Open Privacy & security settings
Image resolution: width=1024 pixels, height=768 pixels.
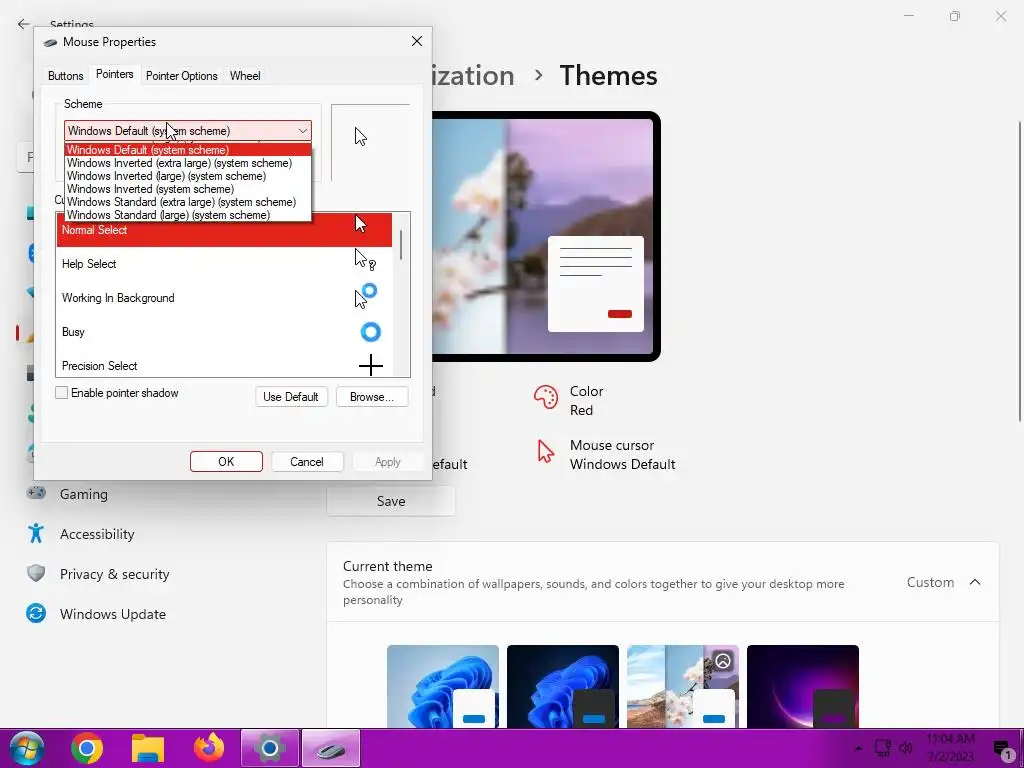pyautogui.click(x=114, y=573)
